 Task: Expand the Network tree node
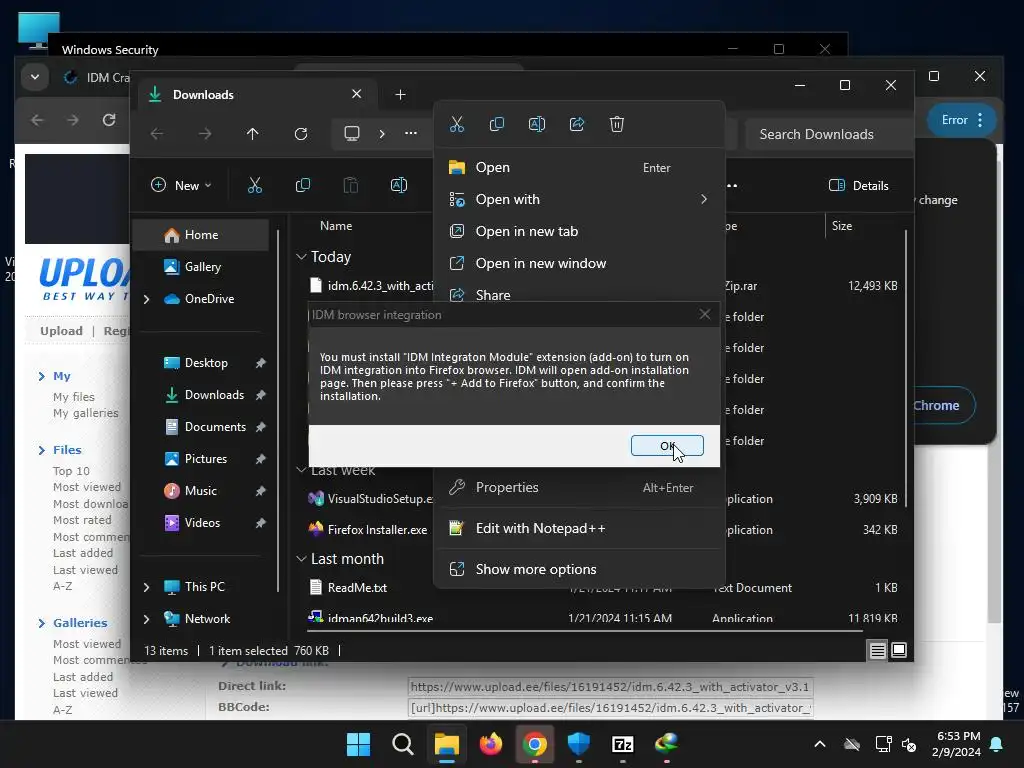(x=146, y=619)
